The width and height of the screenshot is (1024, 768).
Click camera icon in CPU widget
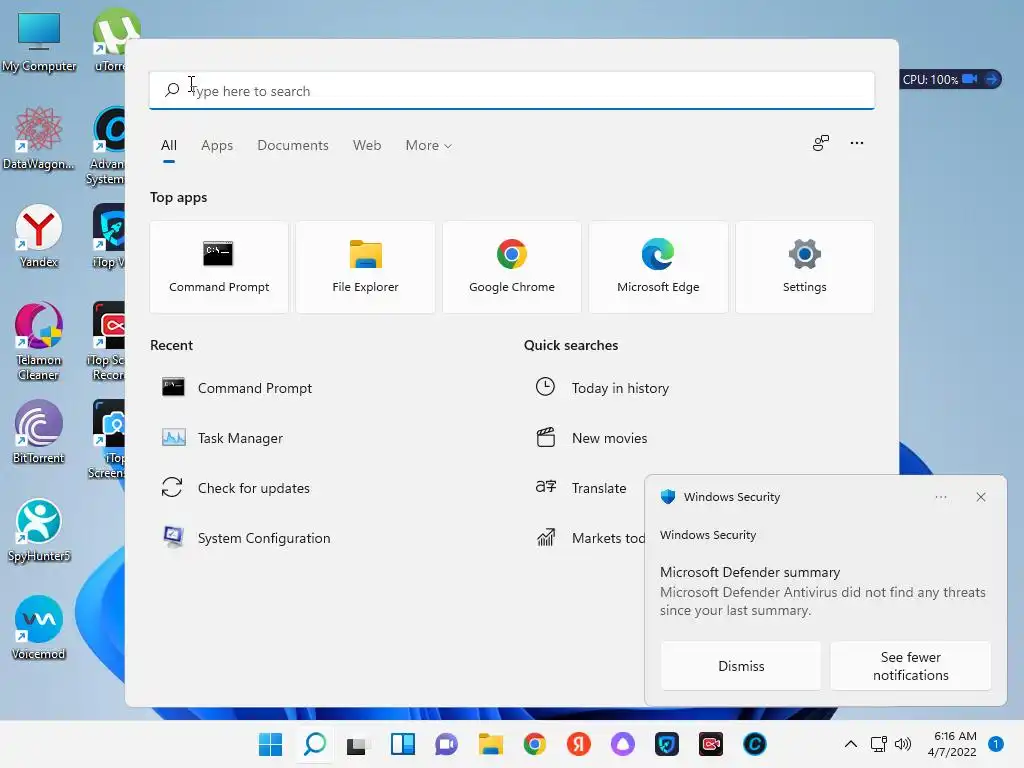(970, 79)
